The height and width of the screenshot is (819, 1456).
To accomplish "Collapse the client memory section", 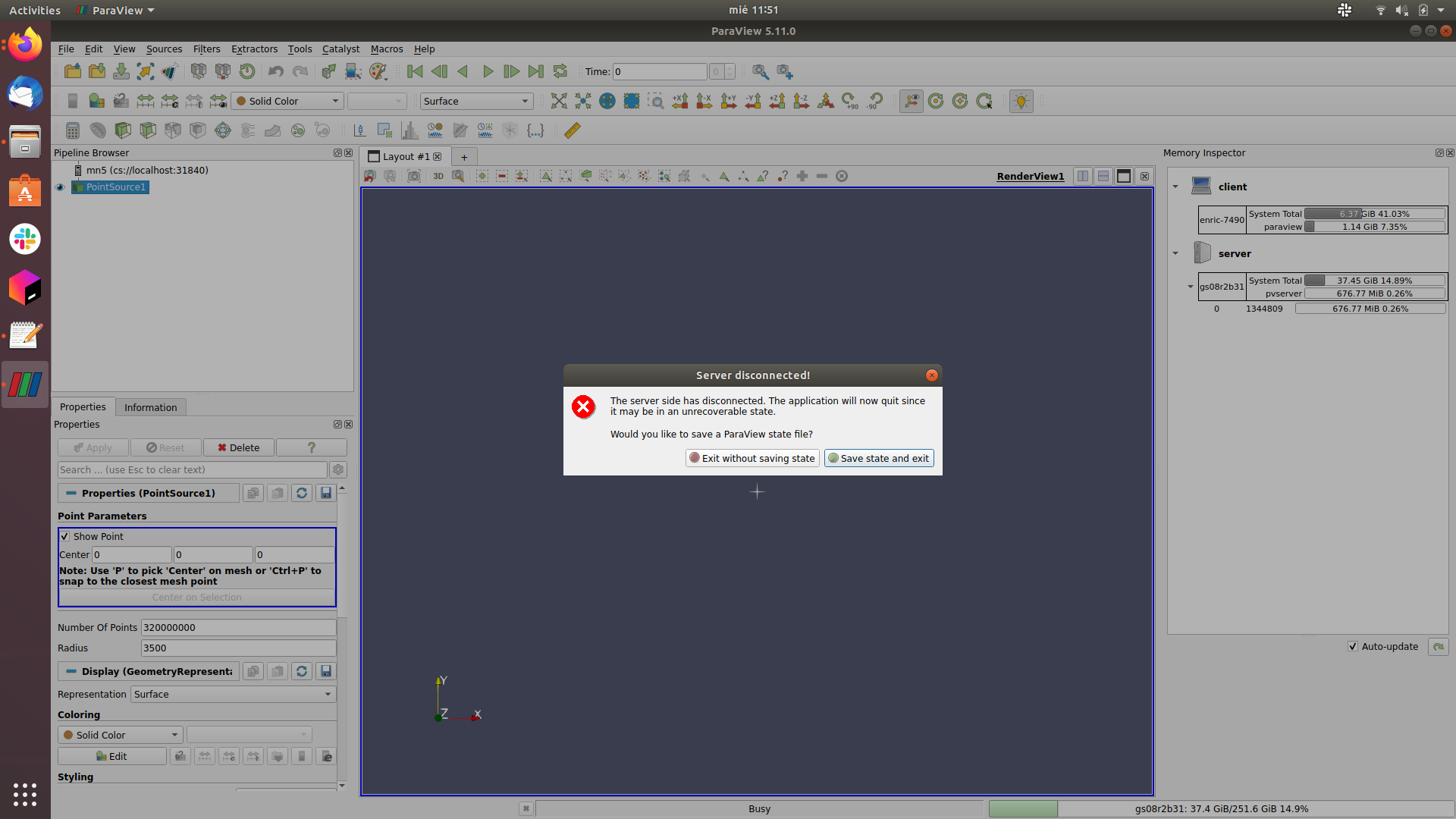I will click(1175, 187).
